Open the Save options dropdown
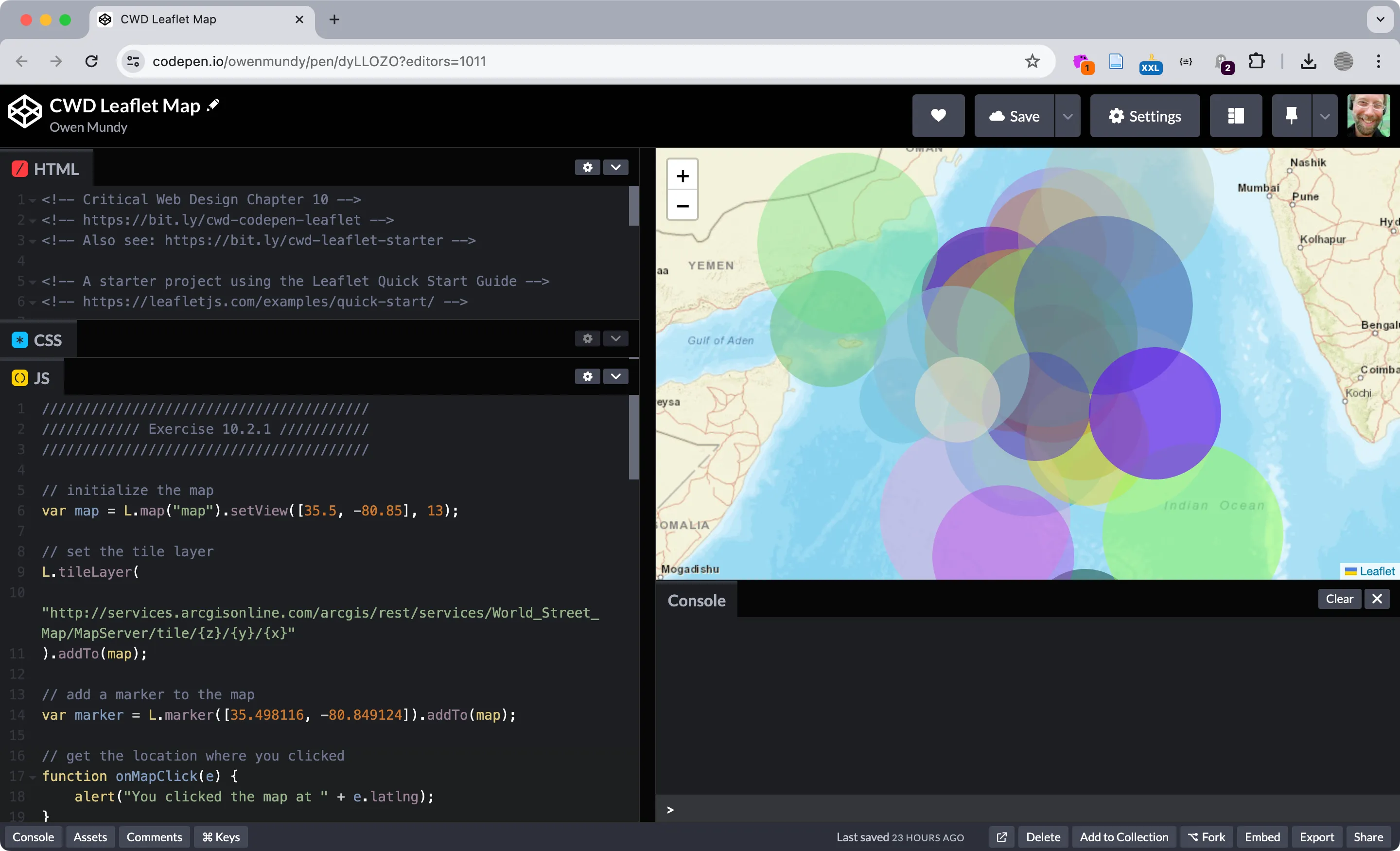Screen dimensions: 1400x851 1067,115
